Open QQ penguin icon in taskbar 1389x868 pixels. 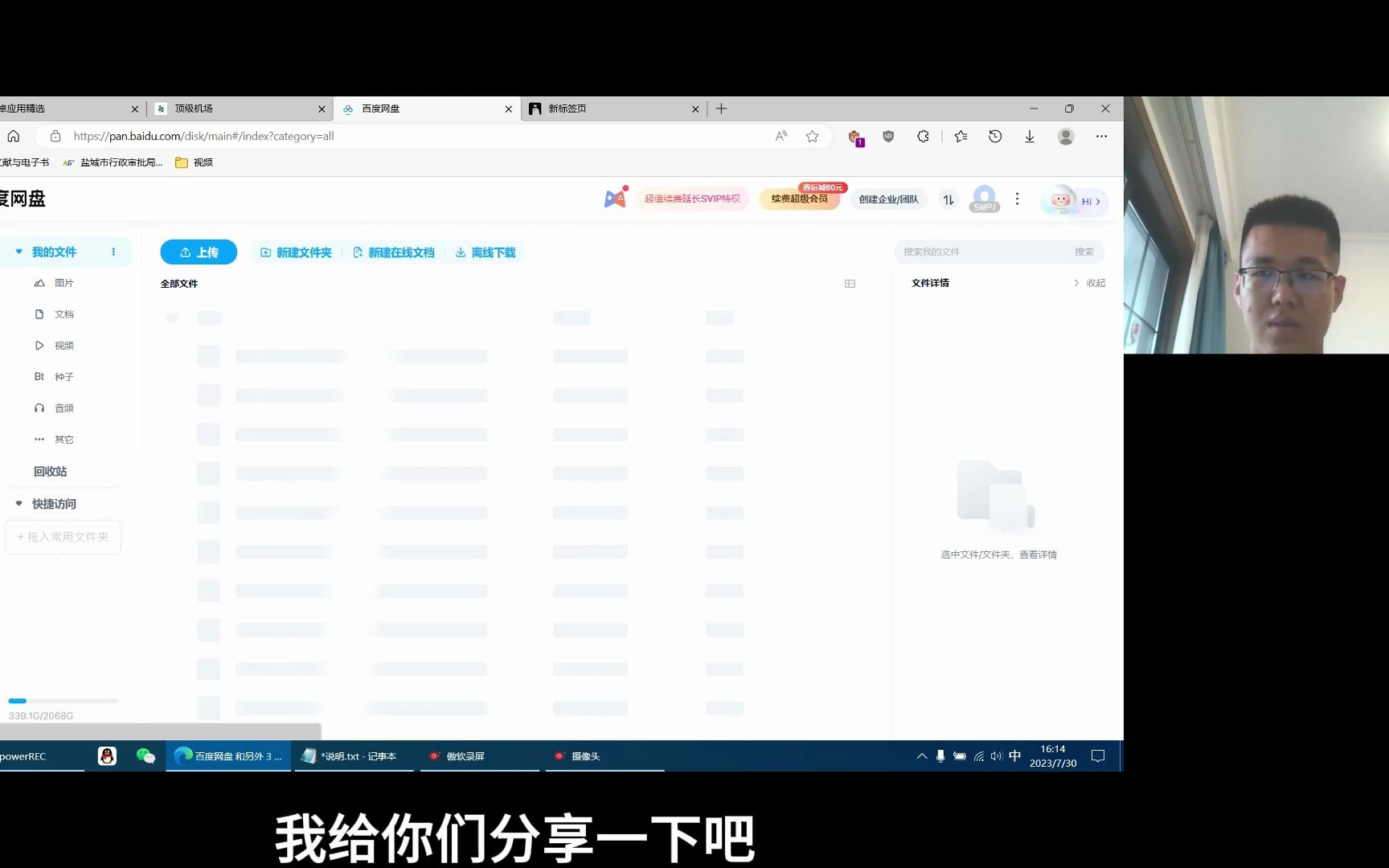(107, 756)
